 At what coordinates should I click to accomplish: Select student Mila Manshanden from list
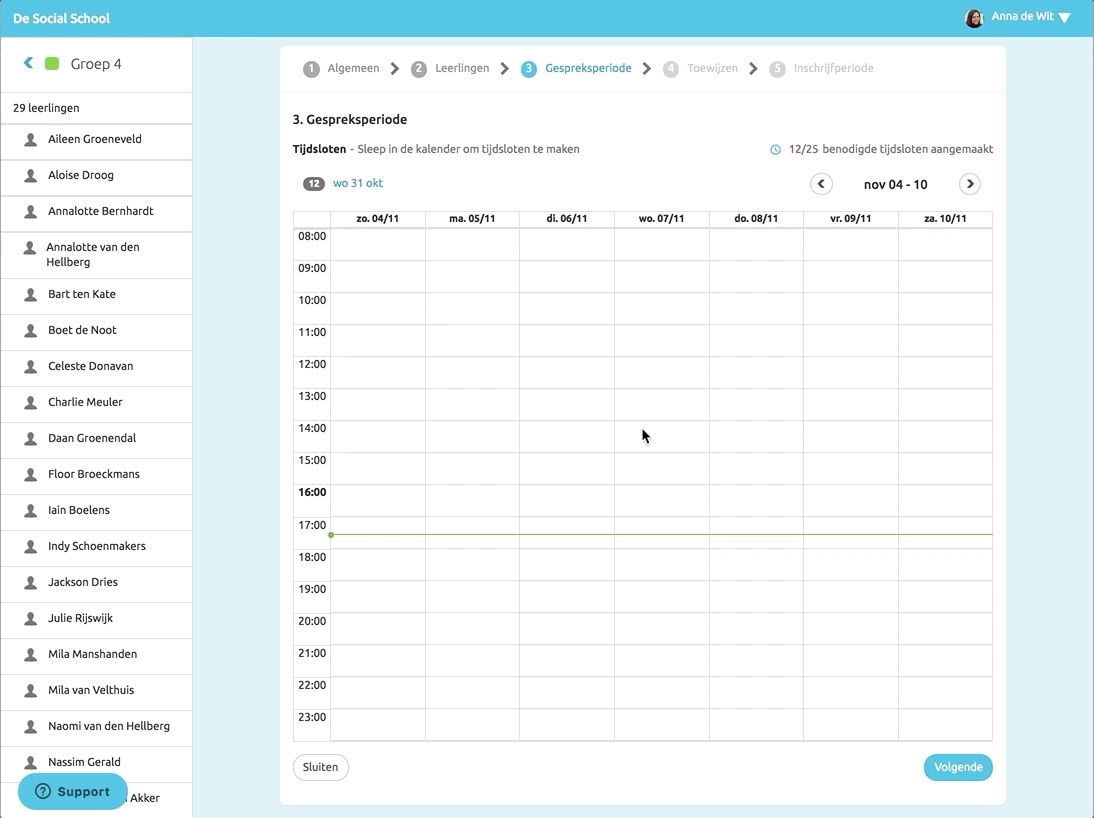pos(92,654)
